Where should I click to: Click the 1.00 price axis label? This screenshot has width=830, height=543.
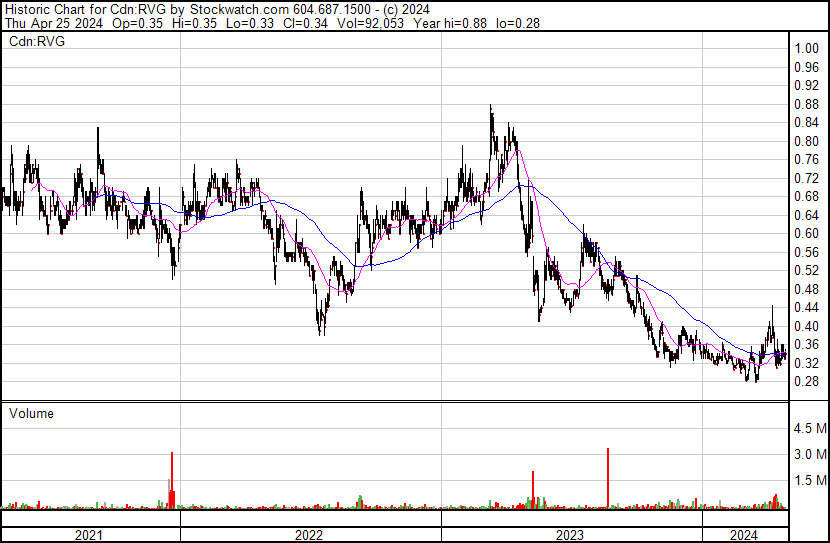click(x=807, y=49)
